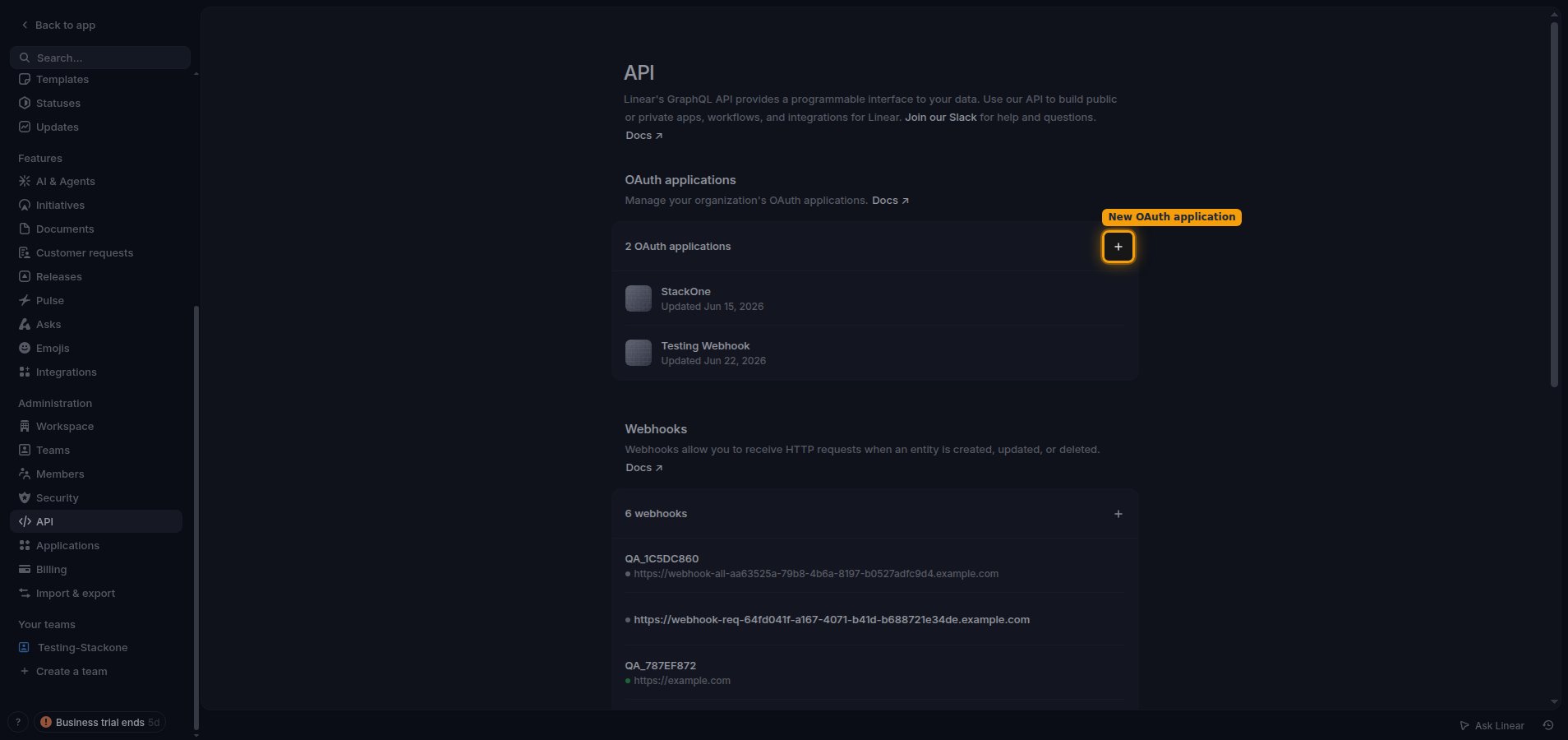The height and width of the screenshot is (740, 1568).
Task: Open the StackOne OAuth application
Action: 875,298
